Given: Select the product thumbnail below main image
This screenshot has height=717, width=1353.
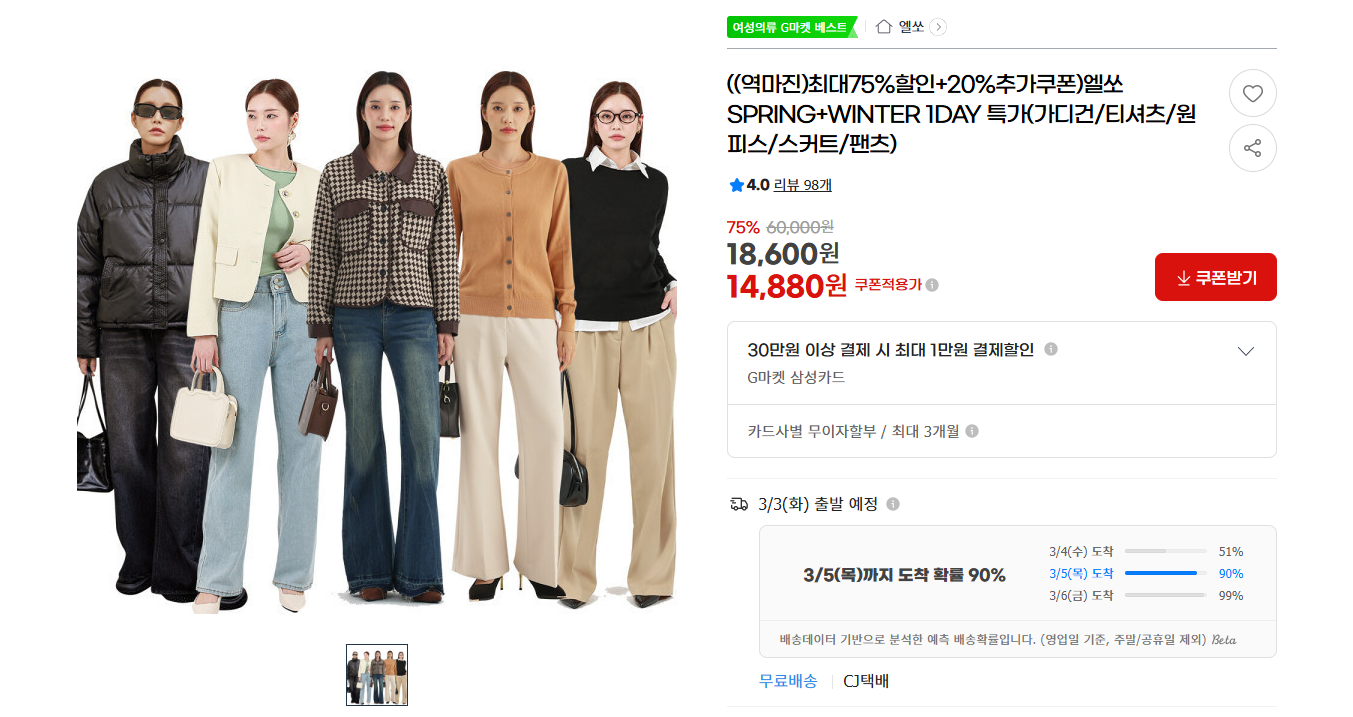Looking at the screenshot, I should click(377, 675).
